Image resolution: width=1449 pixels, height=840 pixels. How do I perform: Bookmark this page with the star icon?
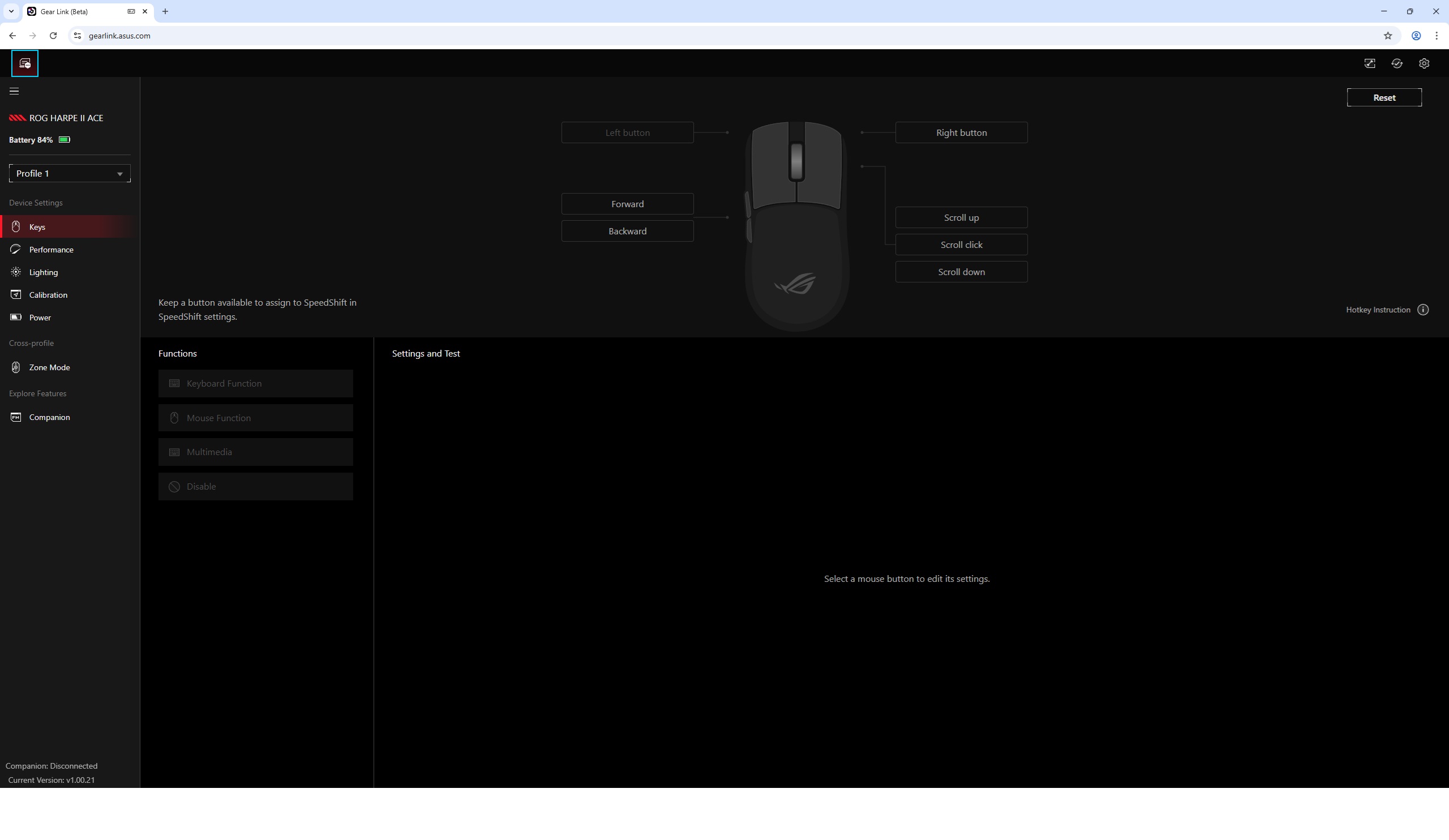click(1387, 36)
